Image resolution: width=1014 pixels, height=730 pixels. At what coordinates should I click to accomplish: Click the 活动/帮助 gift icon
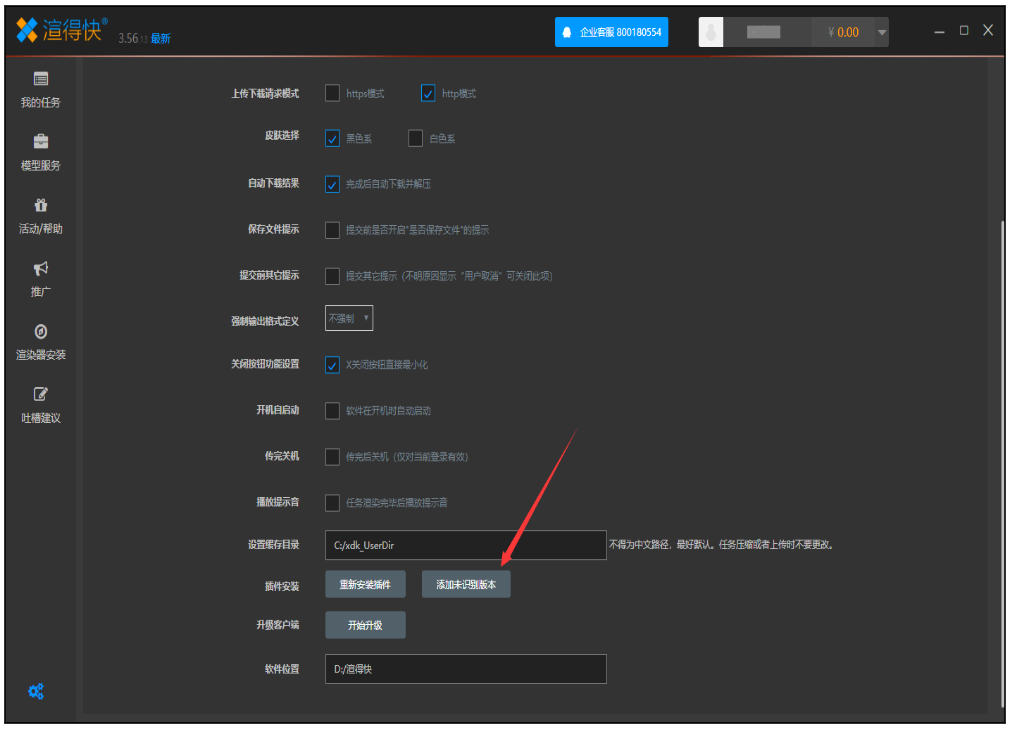[41, 205]
